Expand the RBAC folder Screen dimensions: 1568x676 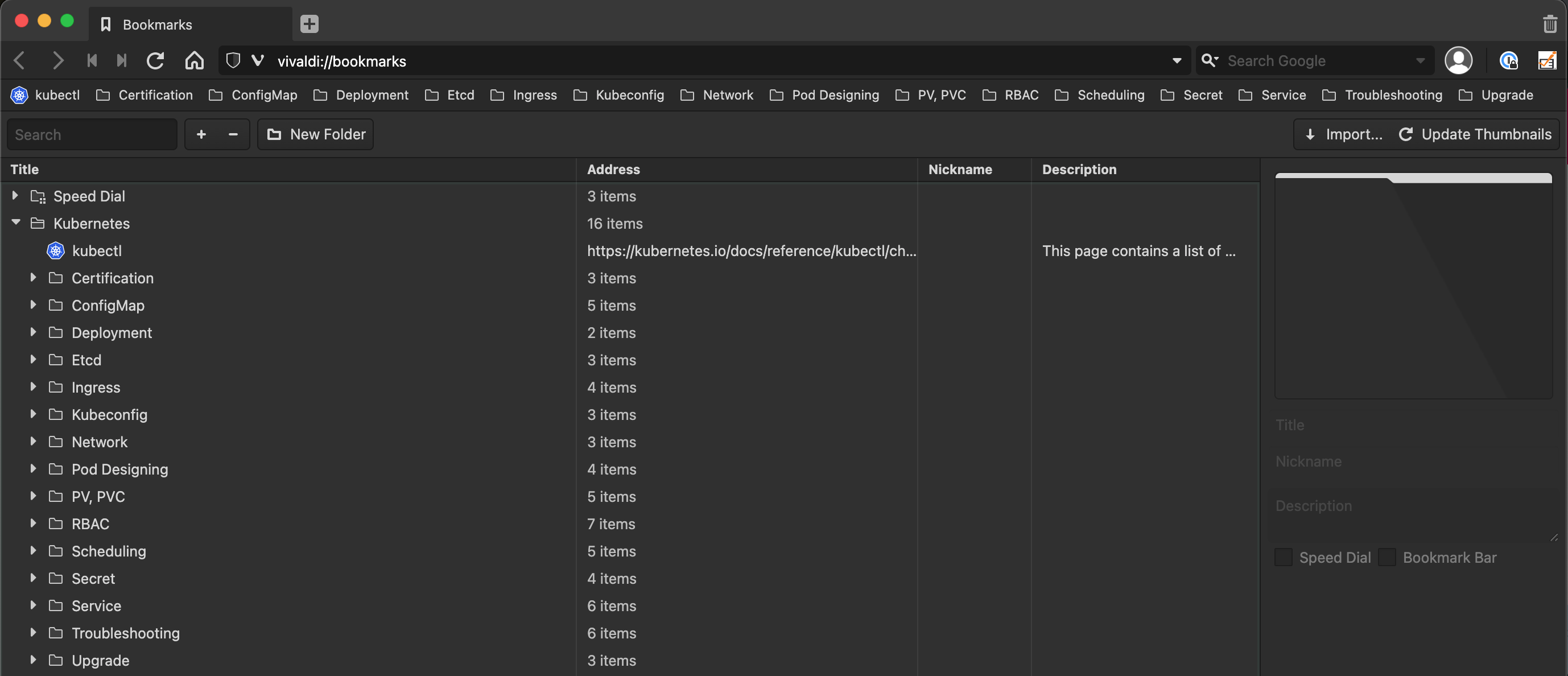coord(34,523)
